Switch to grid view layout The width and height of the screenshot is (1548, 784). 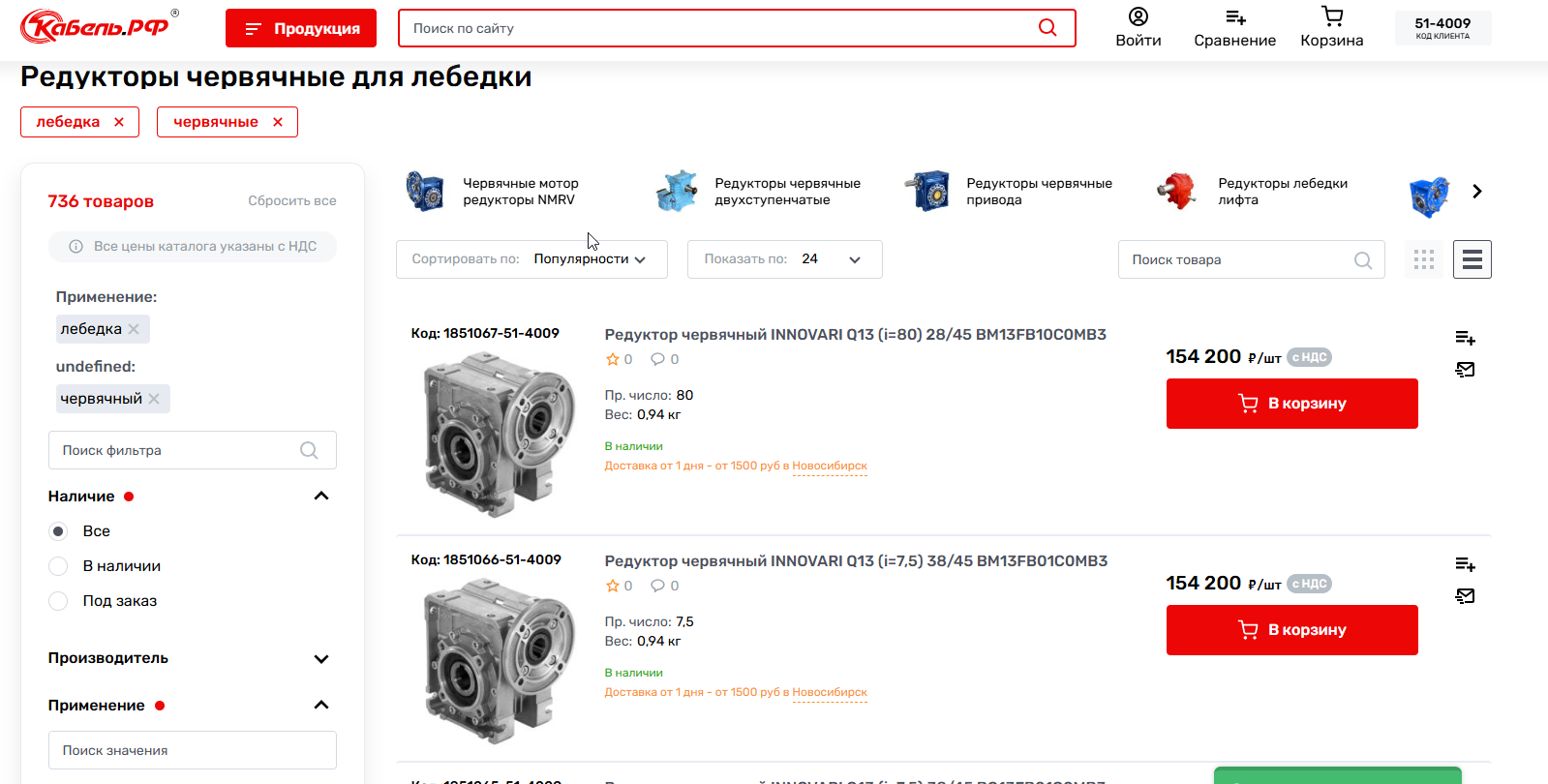point(1424,259)
